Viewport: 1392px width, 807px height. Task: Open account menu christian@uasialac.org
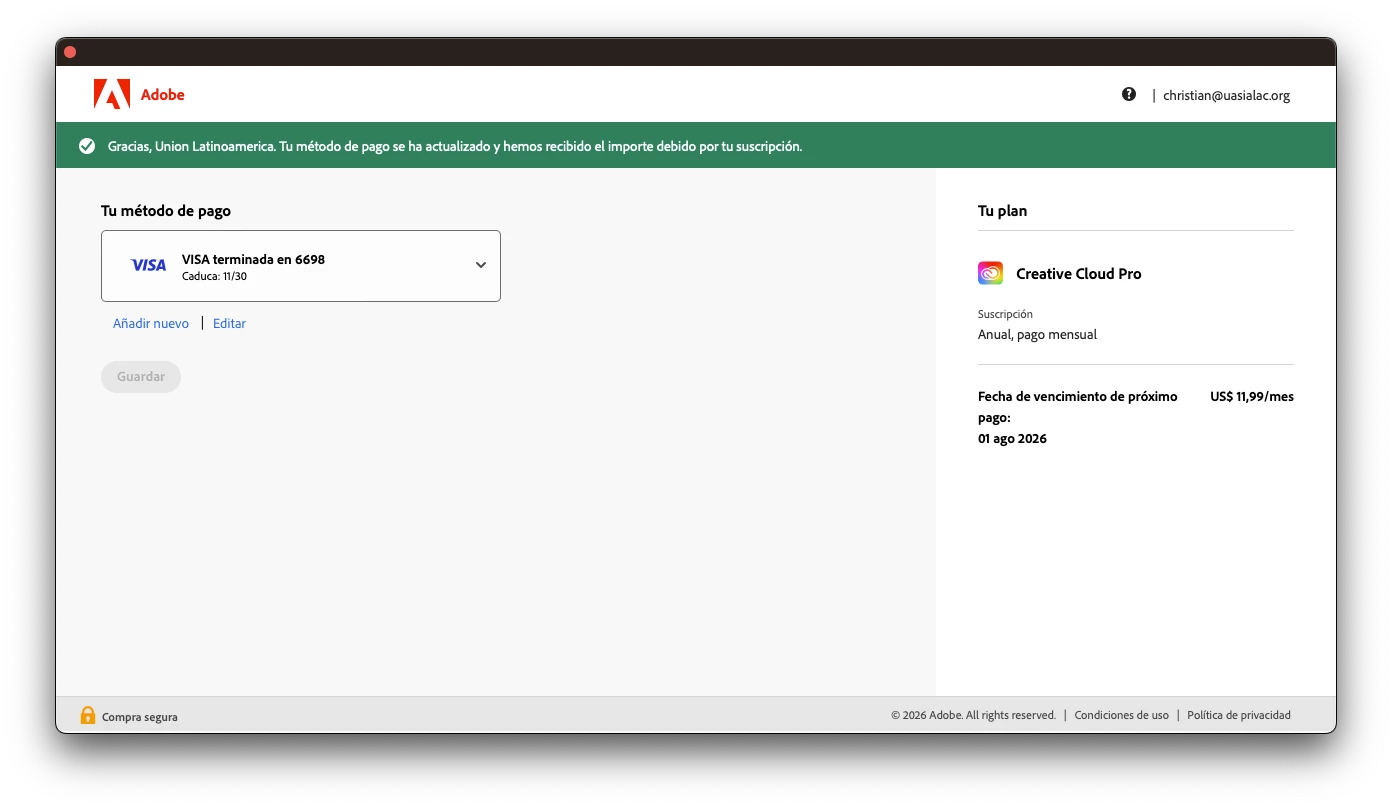(1226, 95)
